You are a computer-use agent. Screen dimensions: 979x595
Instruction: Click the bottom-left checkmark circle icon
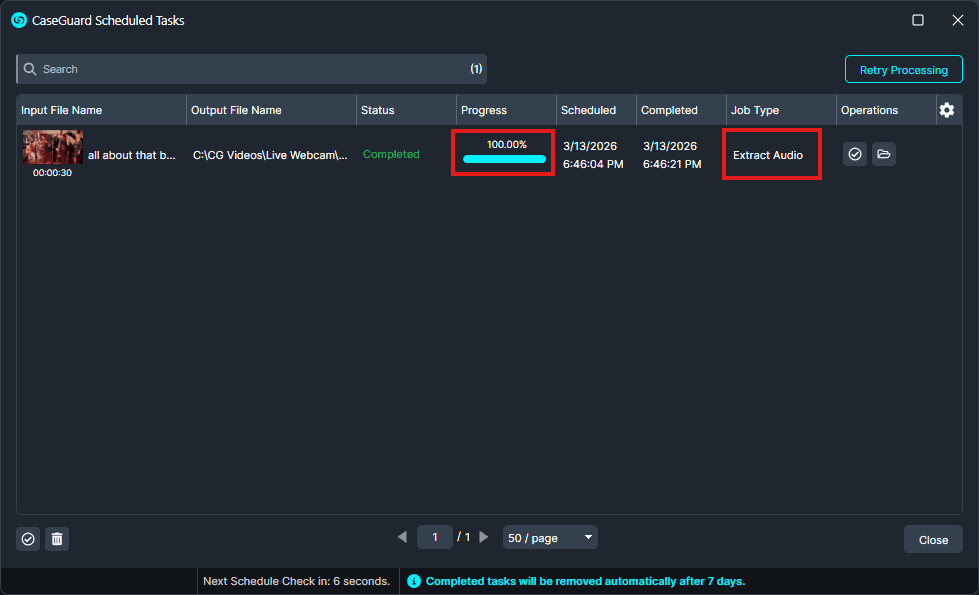click(28, 539)
